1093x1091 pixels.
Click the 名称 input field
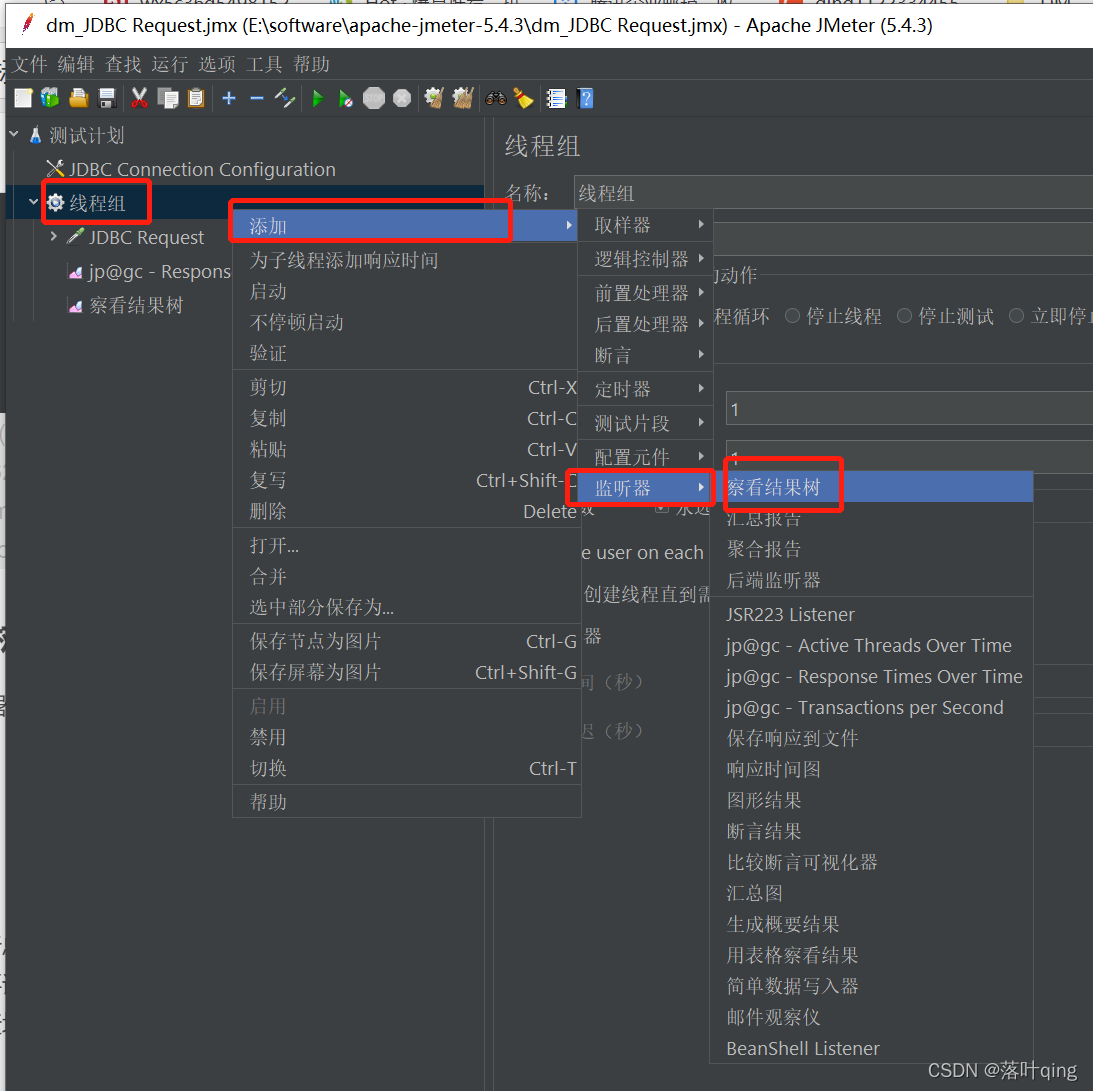coord(833,192)
